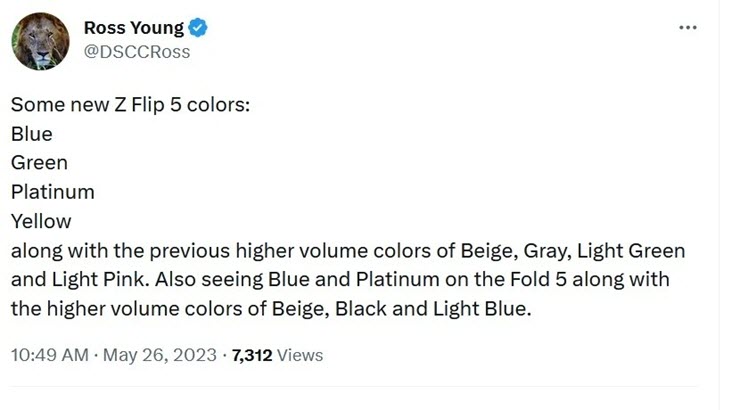740x410 pixels.
Task: Click the blue verified badge
Action: [198, 28]
